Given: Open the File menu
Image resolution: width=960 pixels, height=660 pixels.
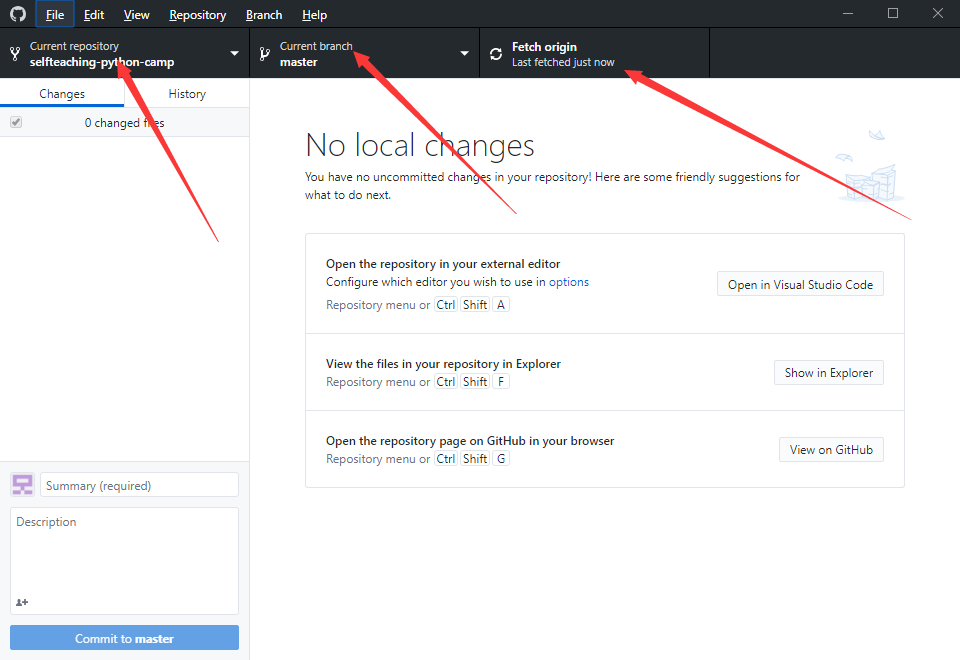Looking at the screenshot, I should pos(54,14).
